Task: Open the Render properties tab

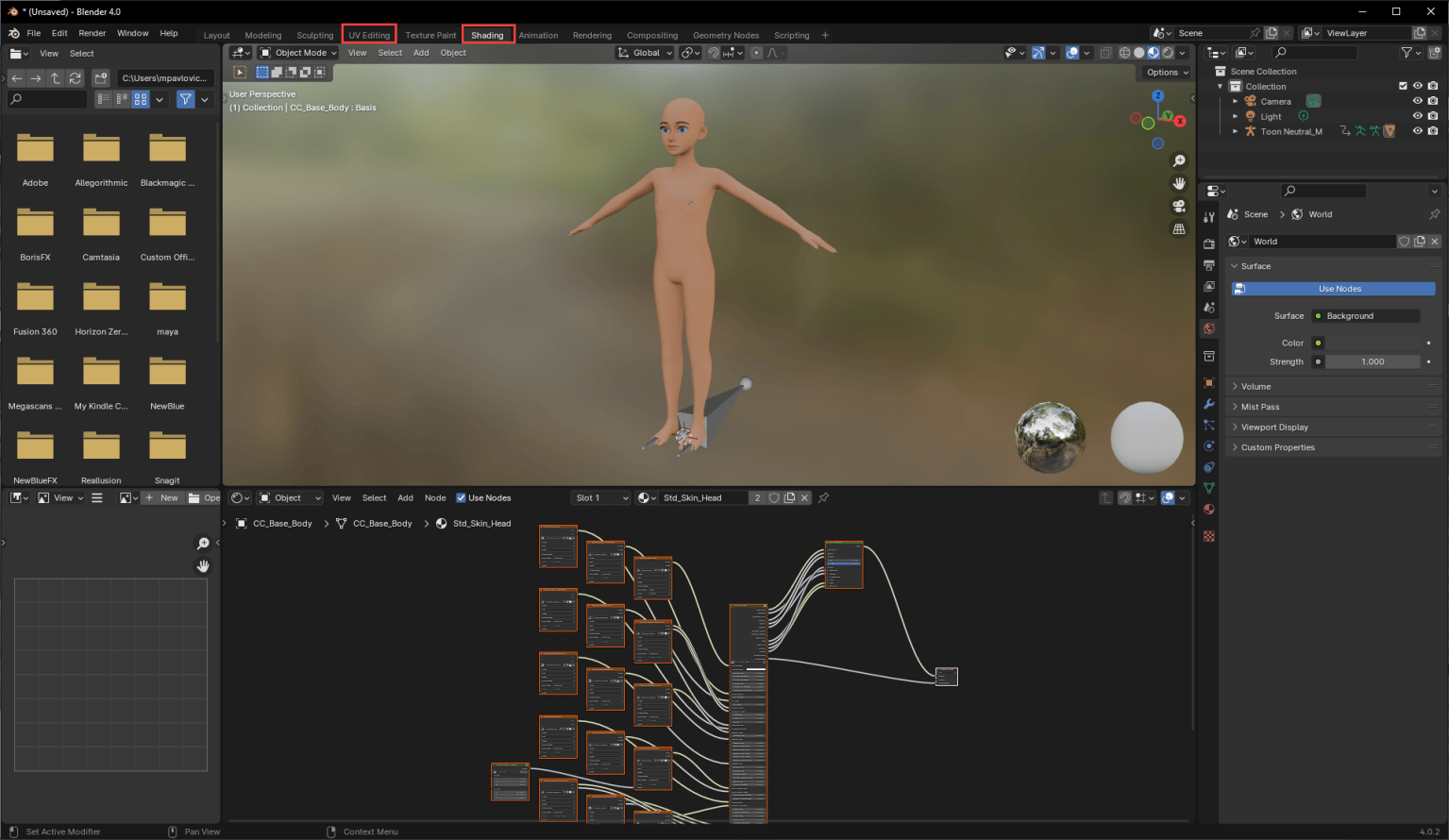Action: (x=1208, y=244)
